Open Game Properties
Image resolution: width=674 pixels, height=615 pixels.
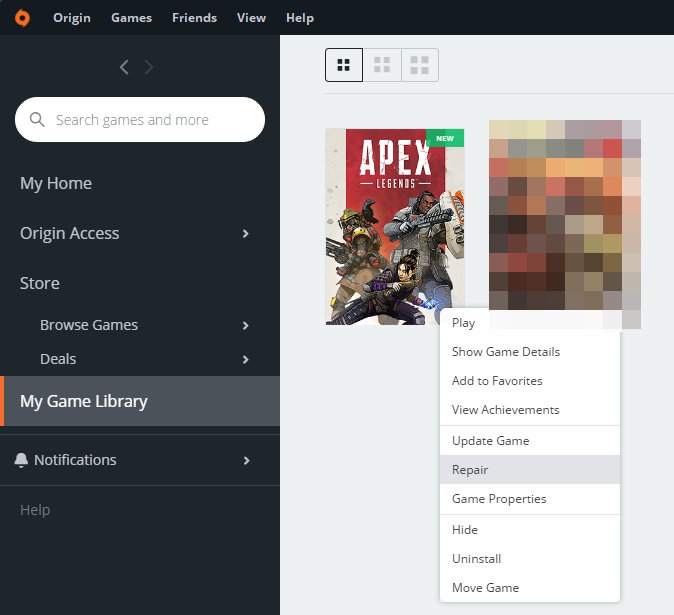[x=530, y=499]
